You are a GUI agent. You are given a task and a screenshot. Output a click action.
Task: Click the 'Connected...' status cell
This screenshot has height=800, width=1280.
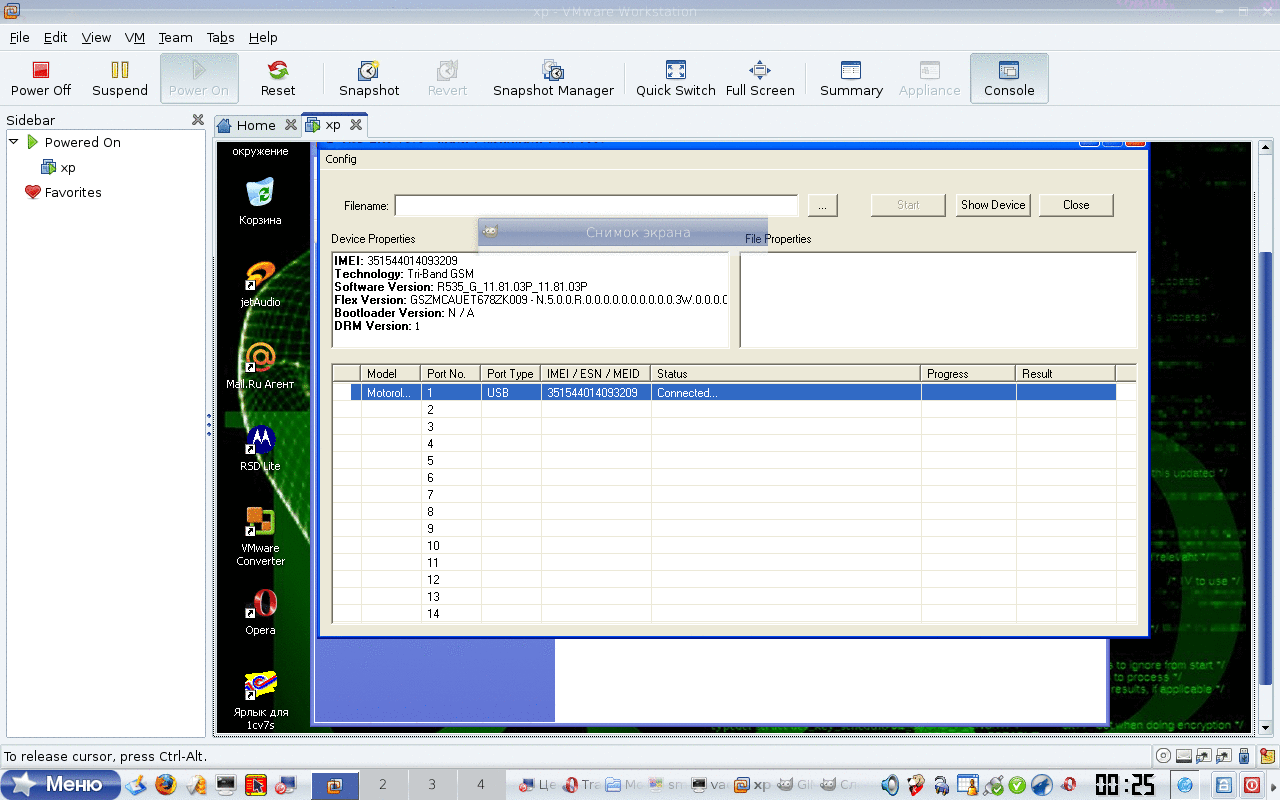(786, 393)
